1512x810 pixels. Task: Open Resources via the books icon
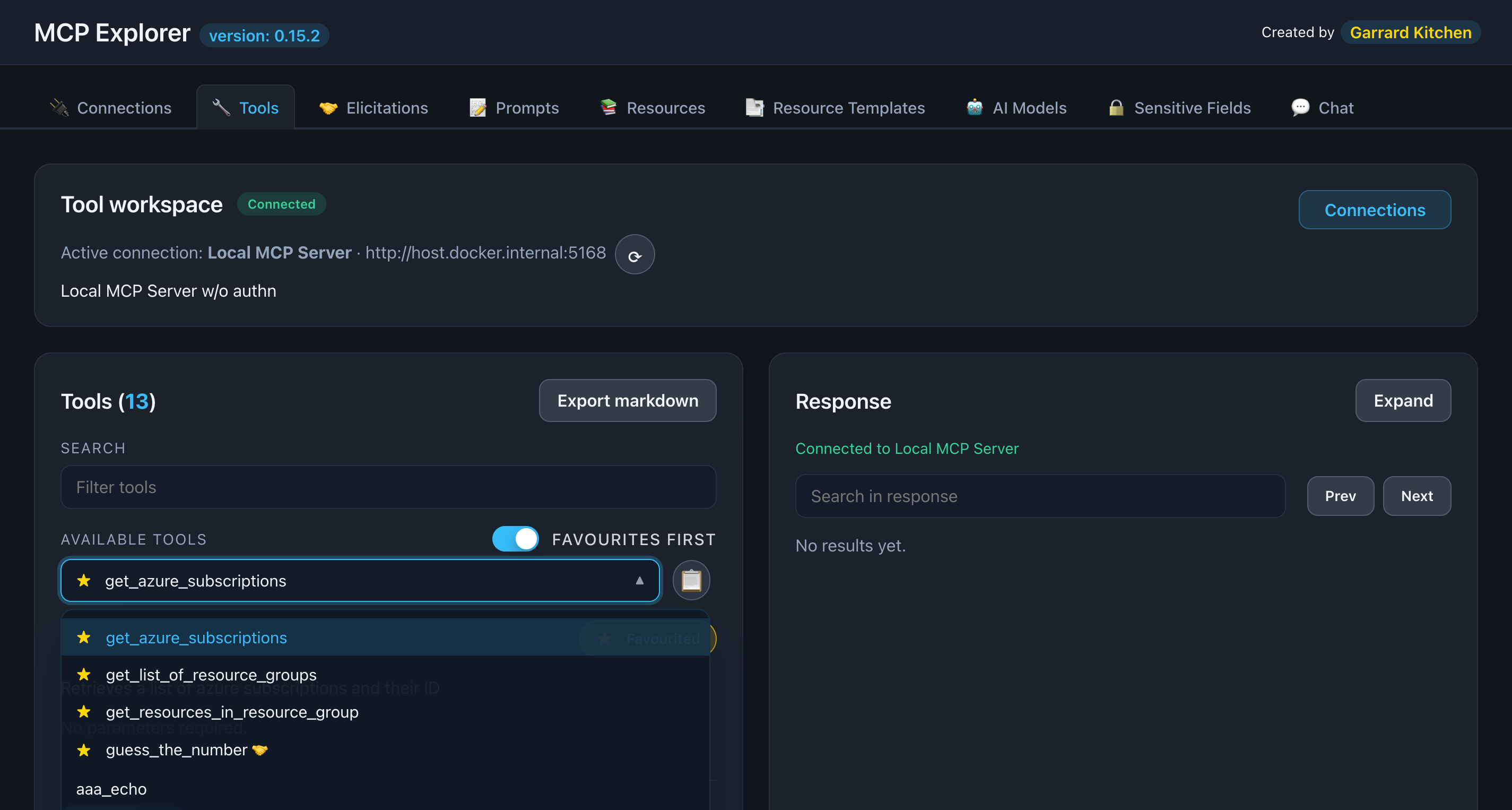click(x=609, y=108)
